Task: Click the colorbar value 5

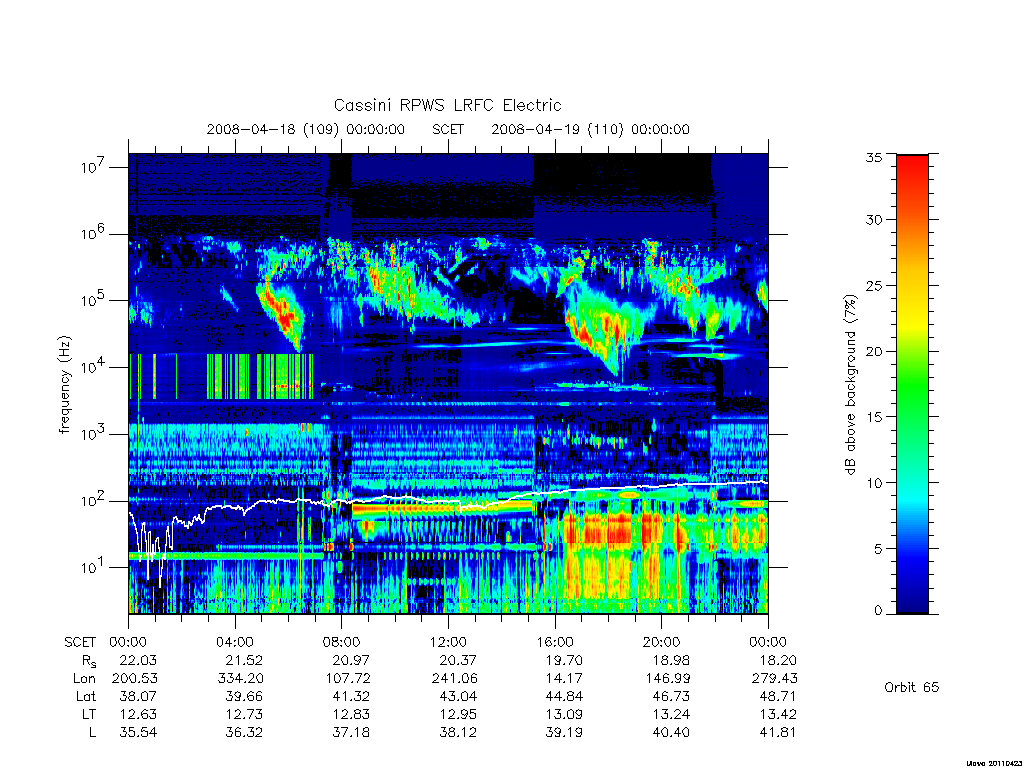Action: 878,549
